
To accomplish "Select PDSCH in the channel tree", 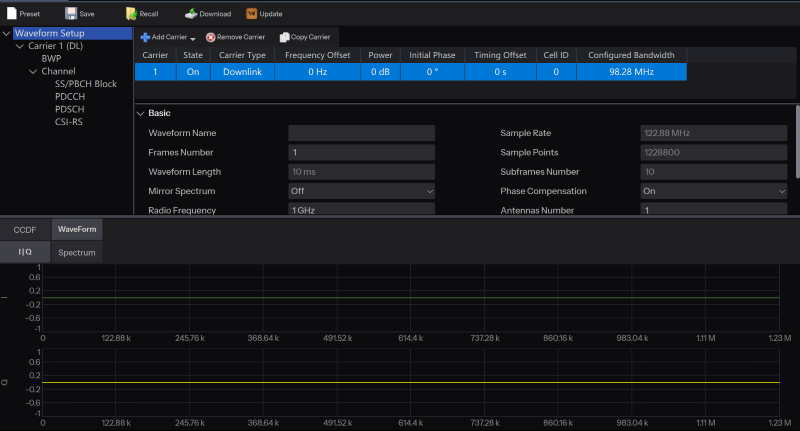I will point(69,109).
